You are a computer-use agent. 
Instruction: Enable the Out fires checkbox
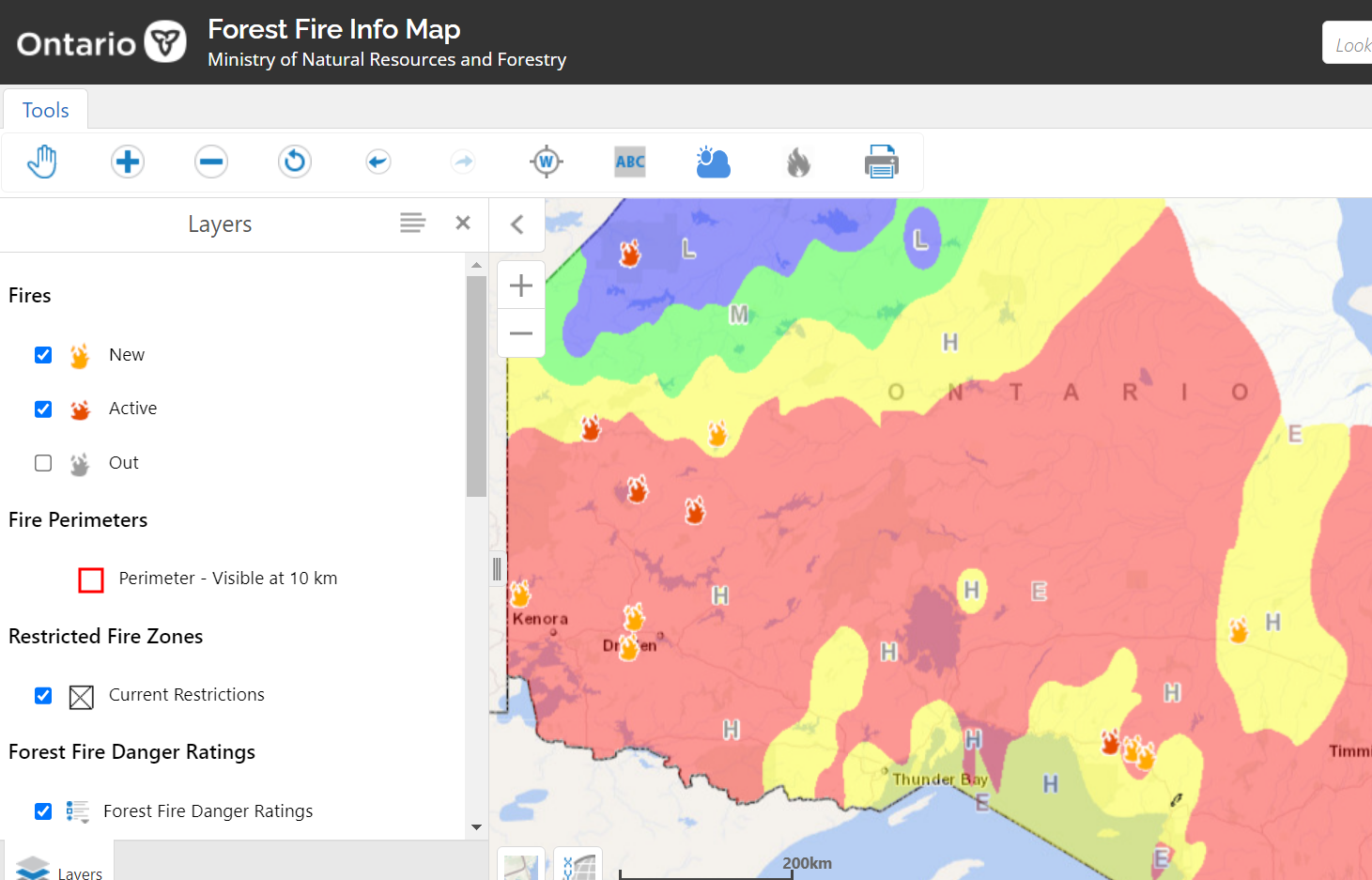pos(43,463)
